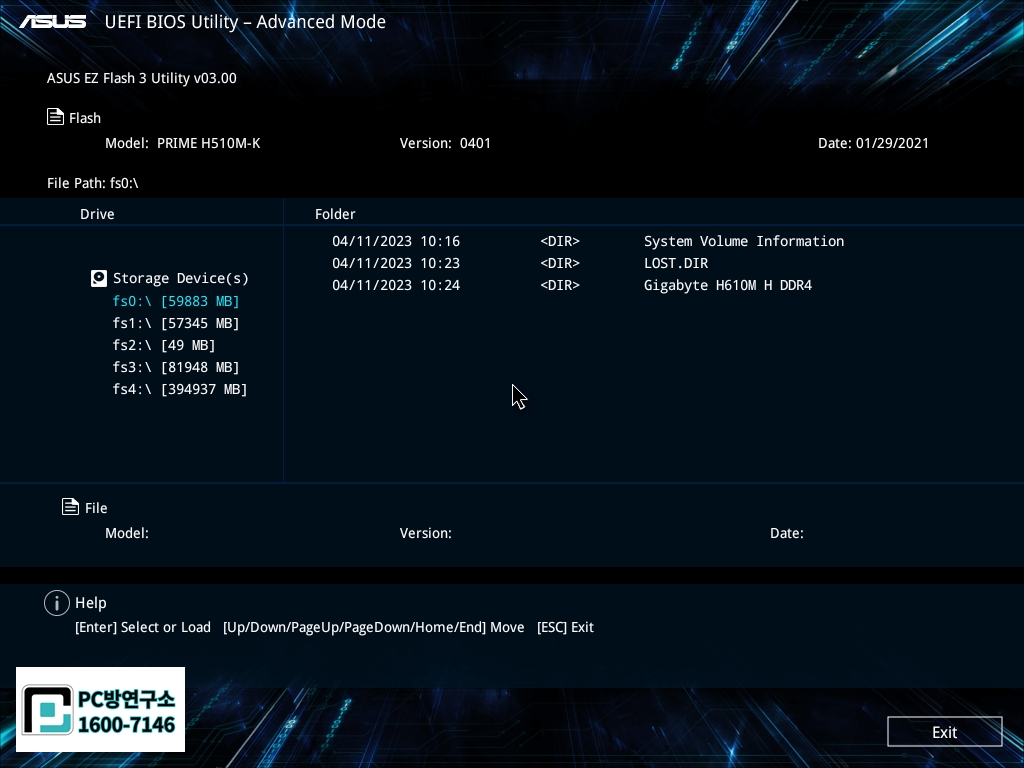Click the 04/11/2023 10:16 timestamp
The width and height of the screenshot is (1024, 768).
pos(396,241)
